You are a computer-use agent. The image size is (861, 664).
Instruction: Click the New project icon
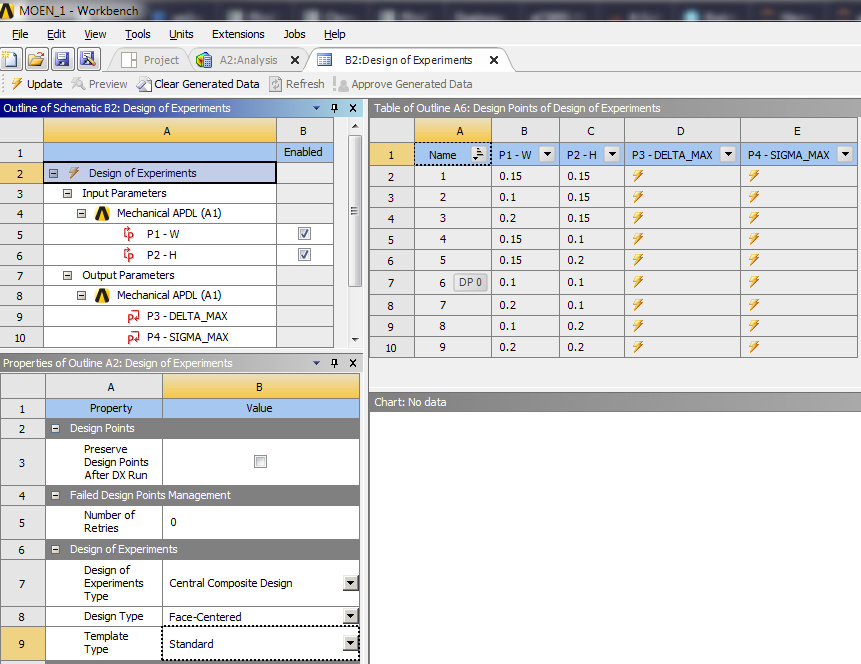pos(11,59)
